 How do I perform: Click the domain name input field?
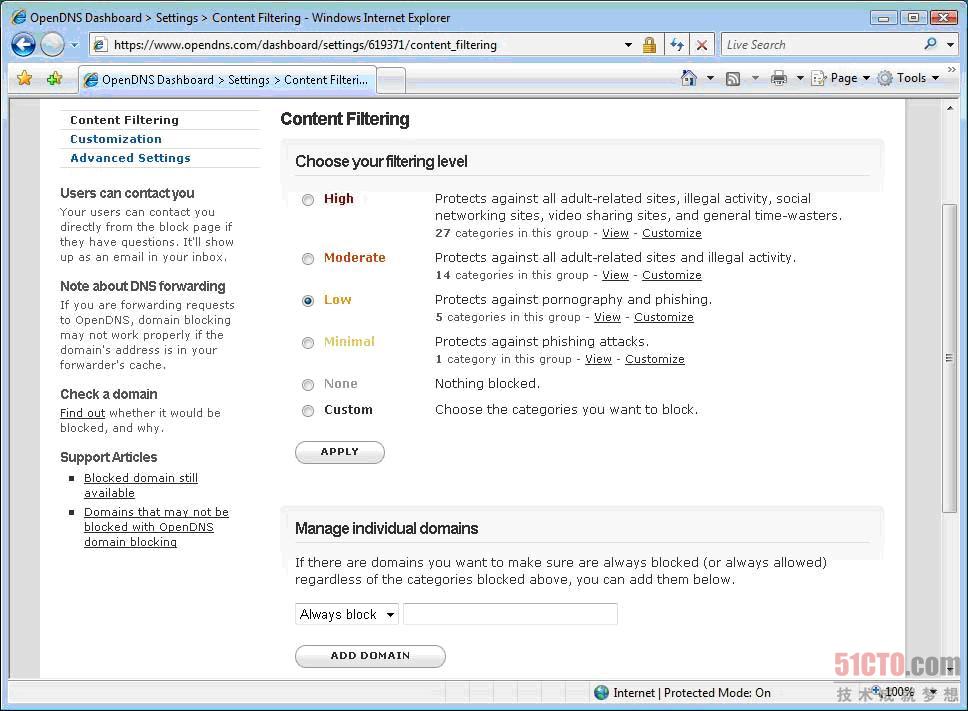(x=510, y=614)
